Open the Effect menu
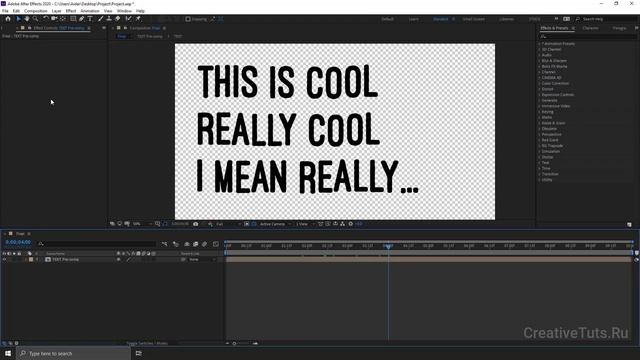The image size is (640, 360). 71,11
